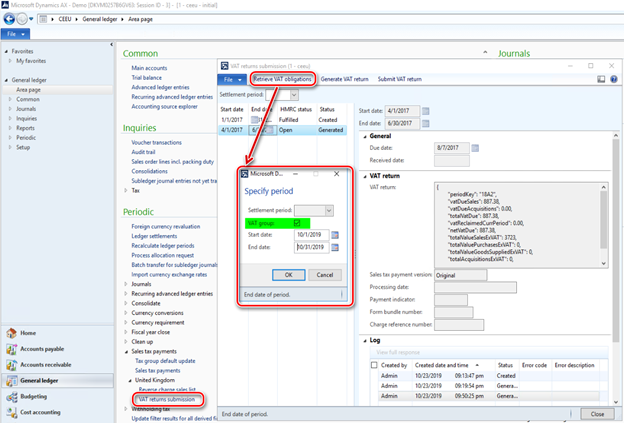Open the navigation history dropdown arrow
The height and width of the screenshot is (423, 624).
31,19
